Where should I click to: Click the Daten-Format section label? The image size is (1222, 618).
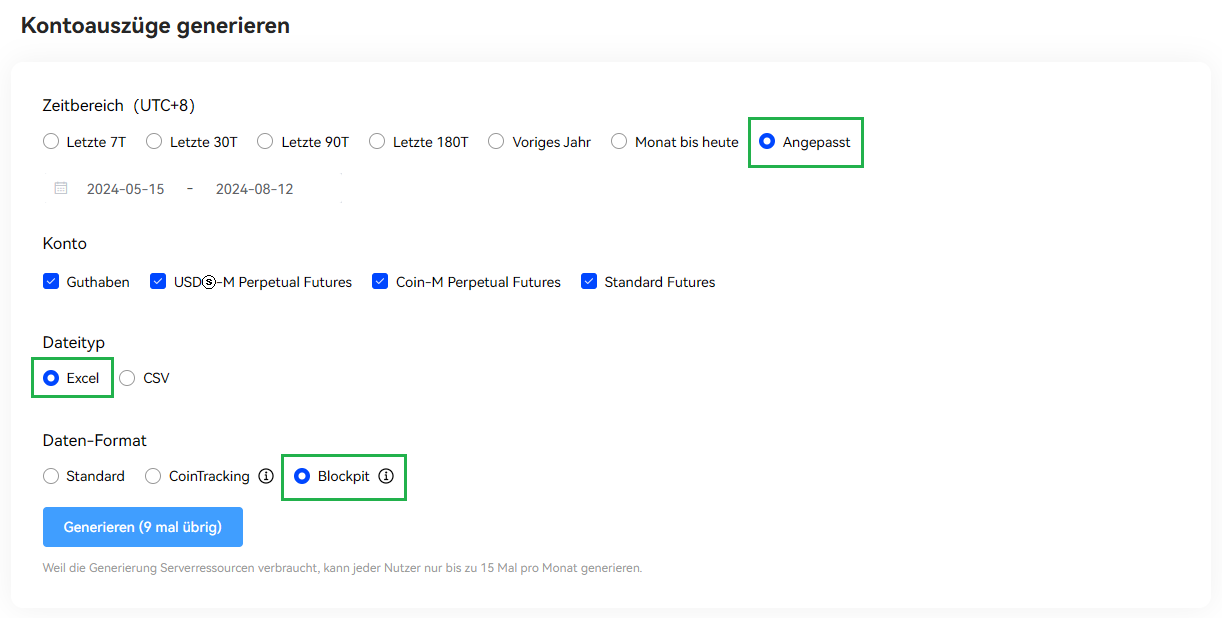pyautogui.click(x=95, y=440)
